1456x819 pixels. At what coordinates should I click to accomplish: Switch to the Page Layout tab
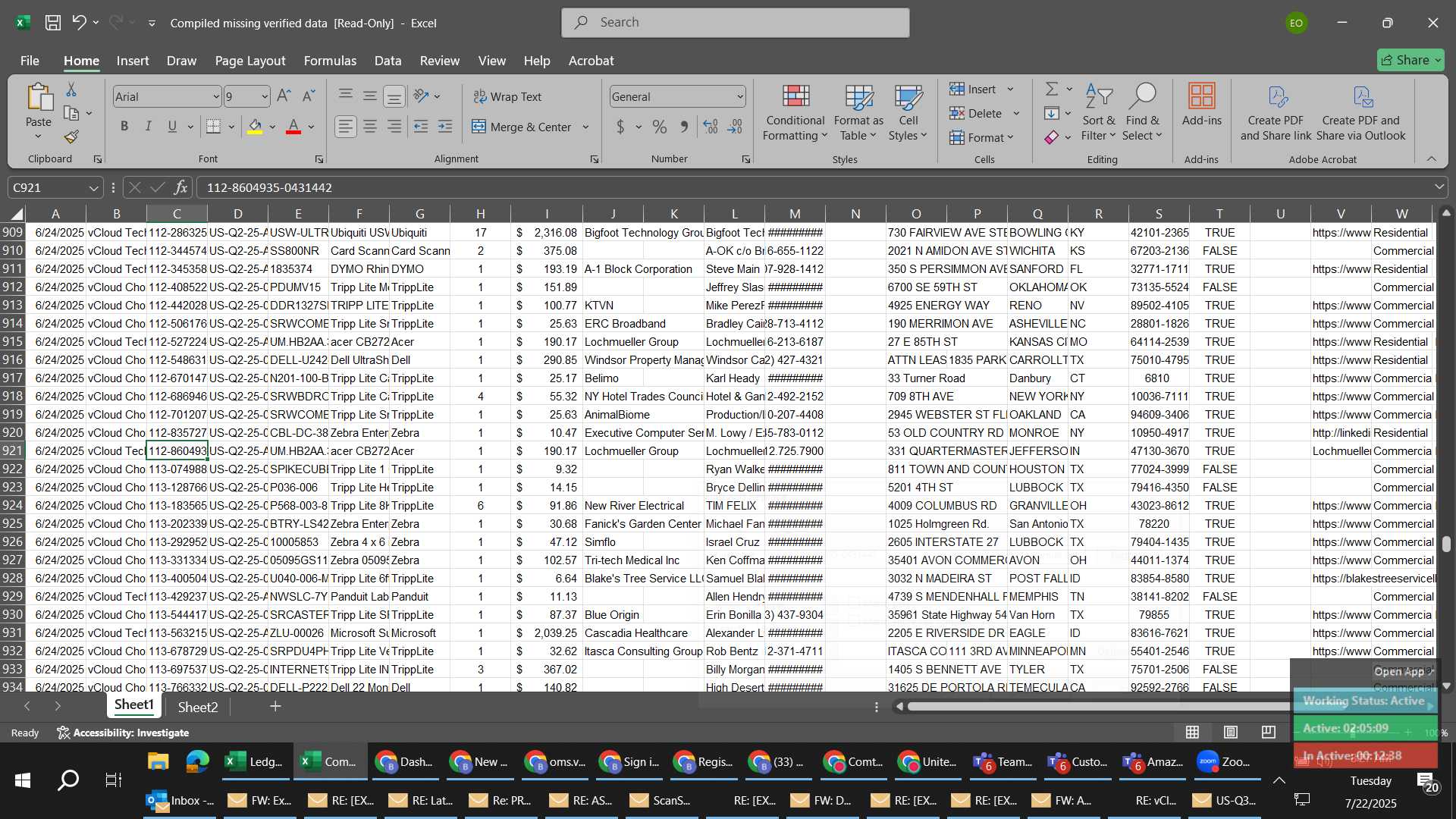tap(250, 61)
